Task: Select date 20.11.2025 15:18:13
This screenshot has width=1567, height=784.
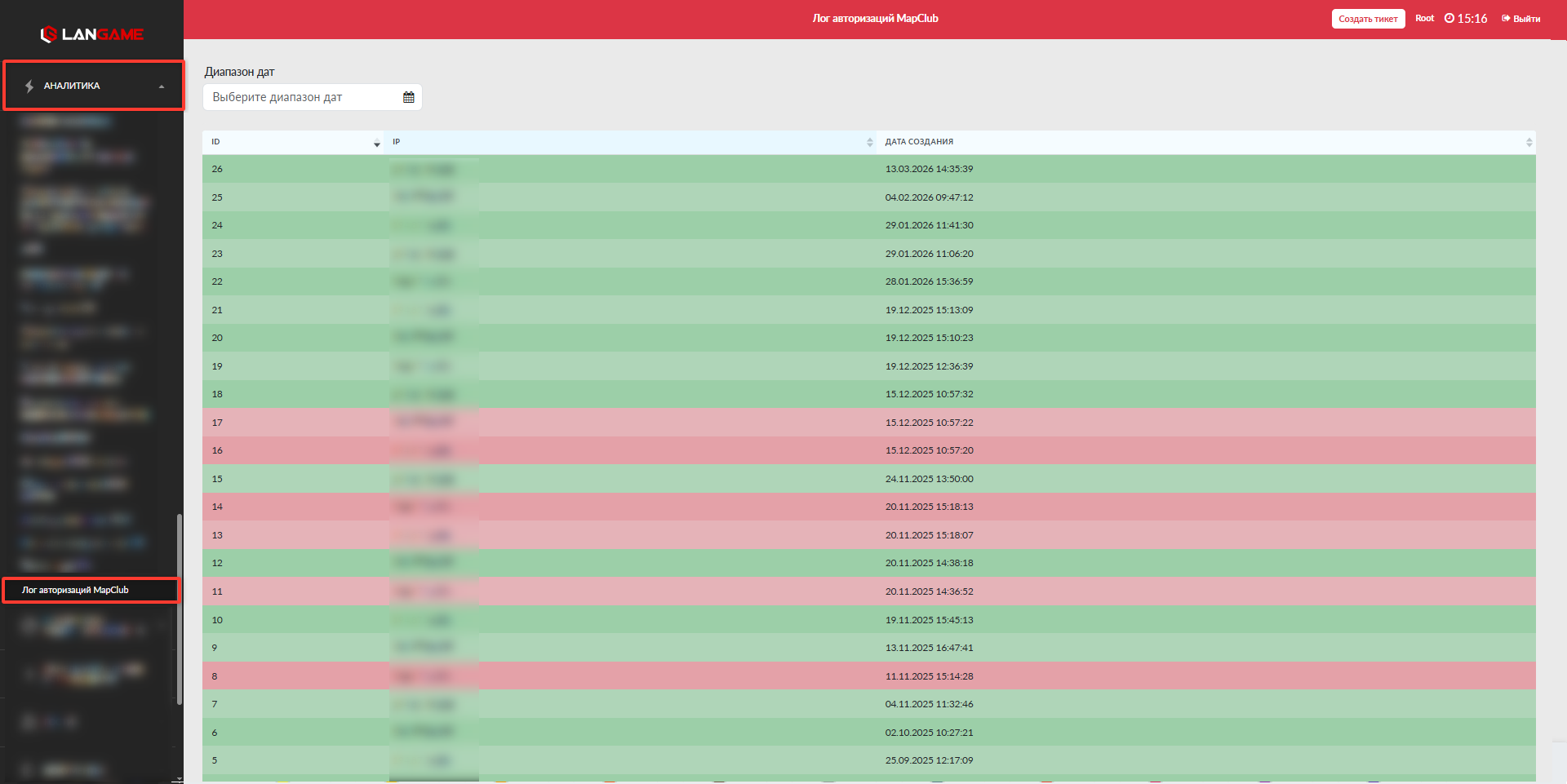Action: tap(929, 507)
